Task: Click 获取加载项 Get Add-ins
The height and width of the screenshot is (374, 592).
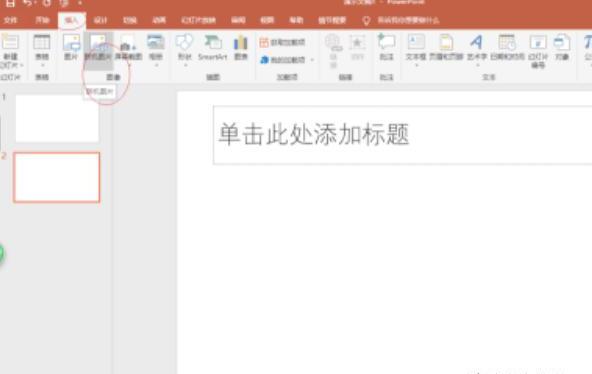Action: pos(282,42)
